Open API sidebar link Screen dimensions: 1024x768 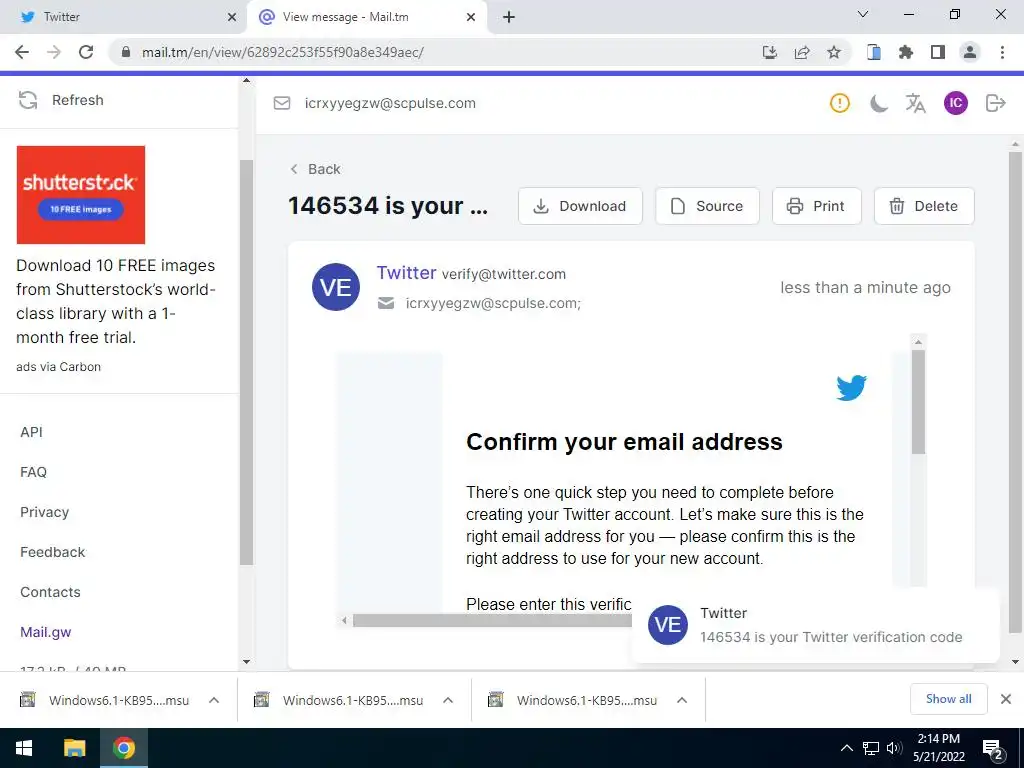(31, 432)
